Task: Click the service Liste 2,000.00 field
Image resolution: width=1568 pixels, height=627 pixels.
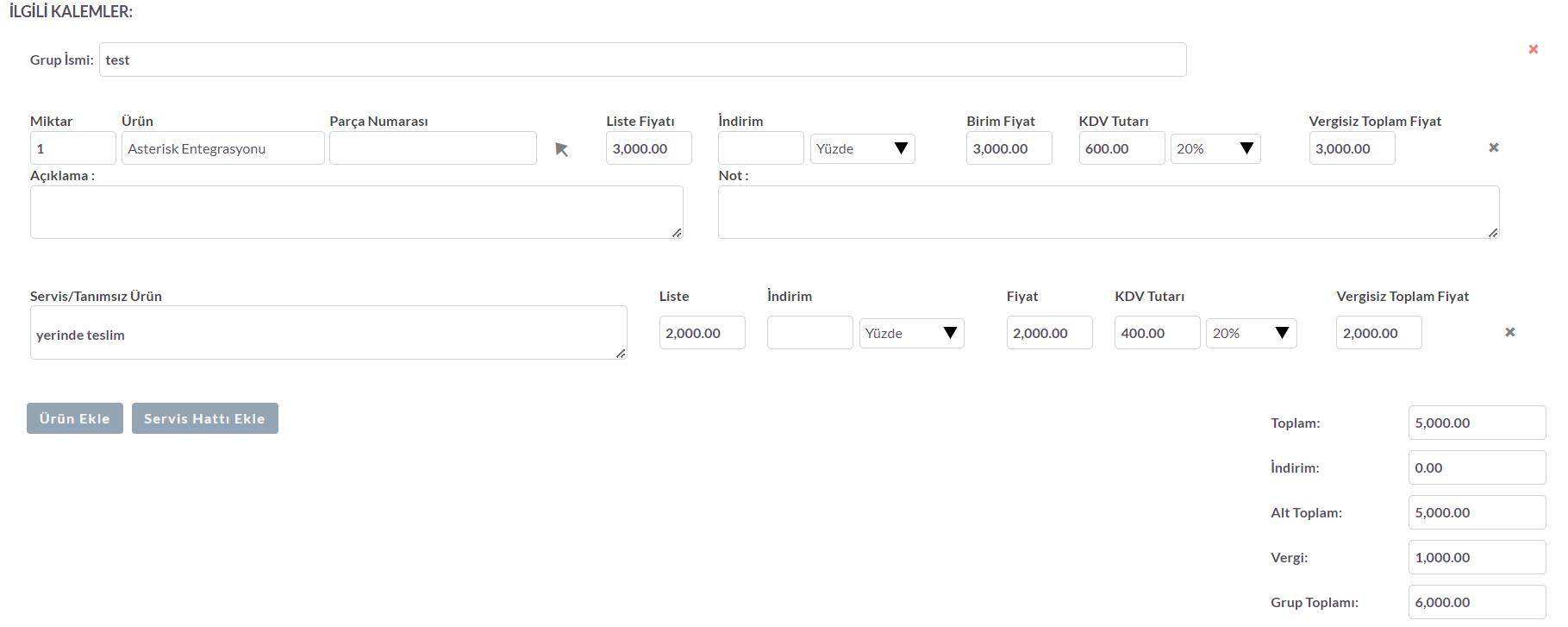Action: tap(703, 333)
